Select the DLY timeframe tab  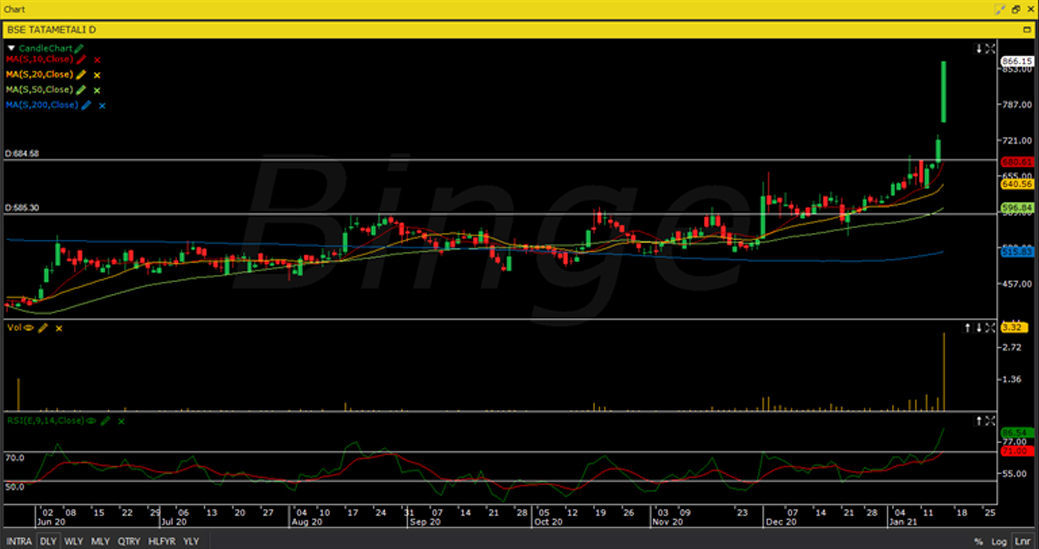click(x=48, y=541)
